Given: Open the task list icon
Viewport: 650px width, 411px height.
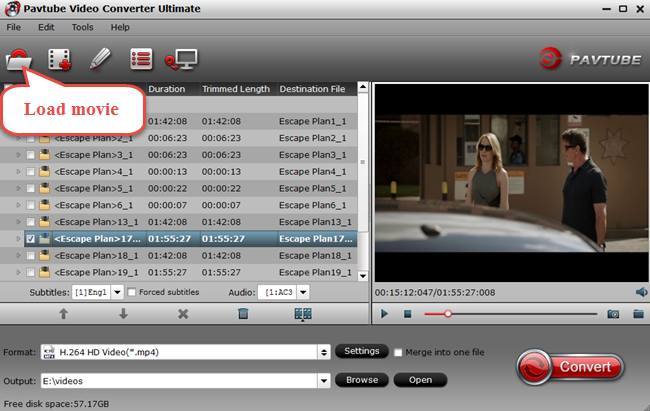Looking at the screenshot, I should point(141,59).
